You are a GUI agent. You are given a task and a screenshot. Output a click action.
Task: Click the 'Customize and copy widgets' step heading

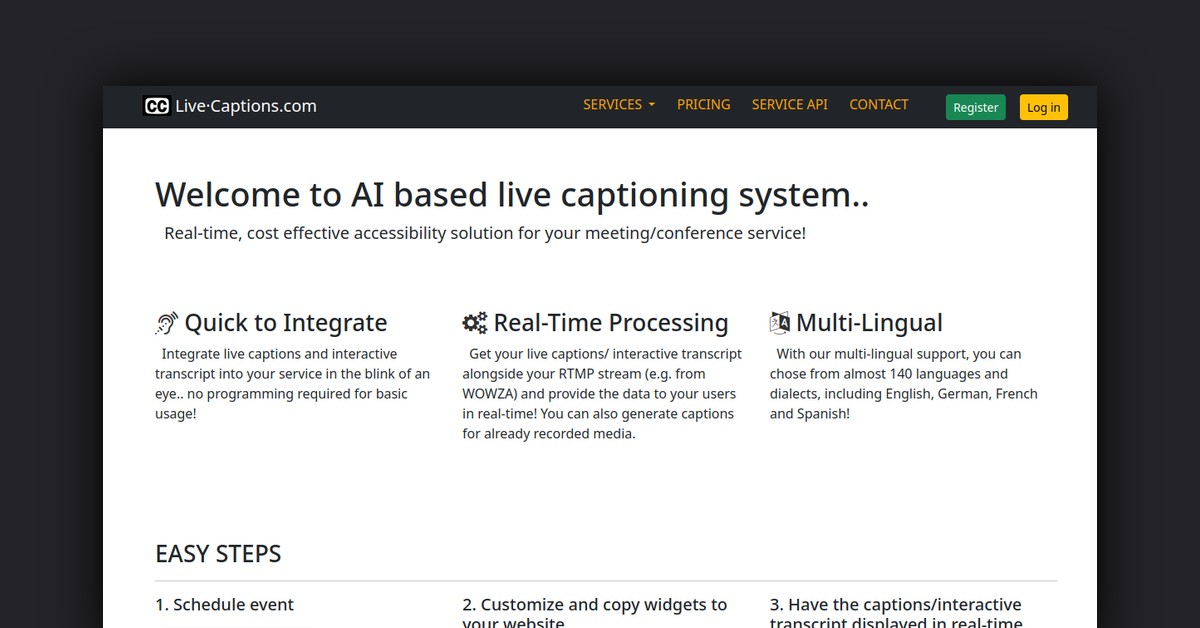tap(595, 610)
